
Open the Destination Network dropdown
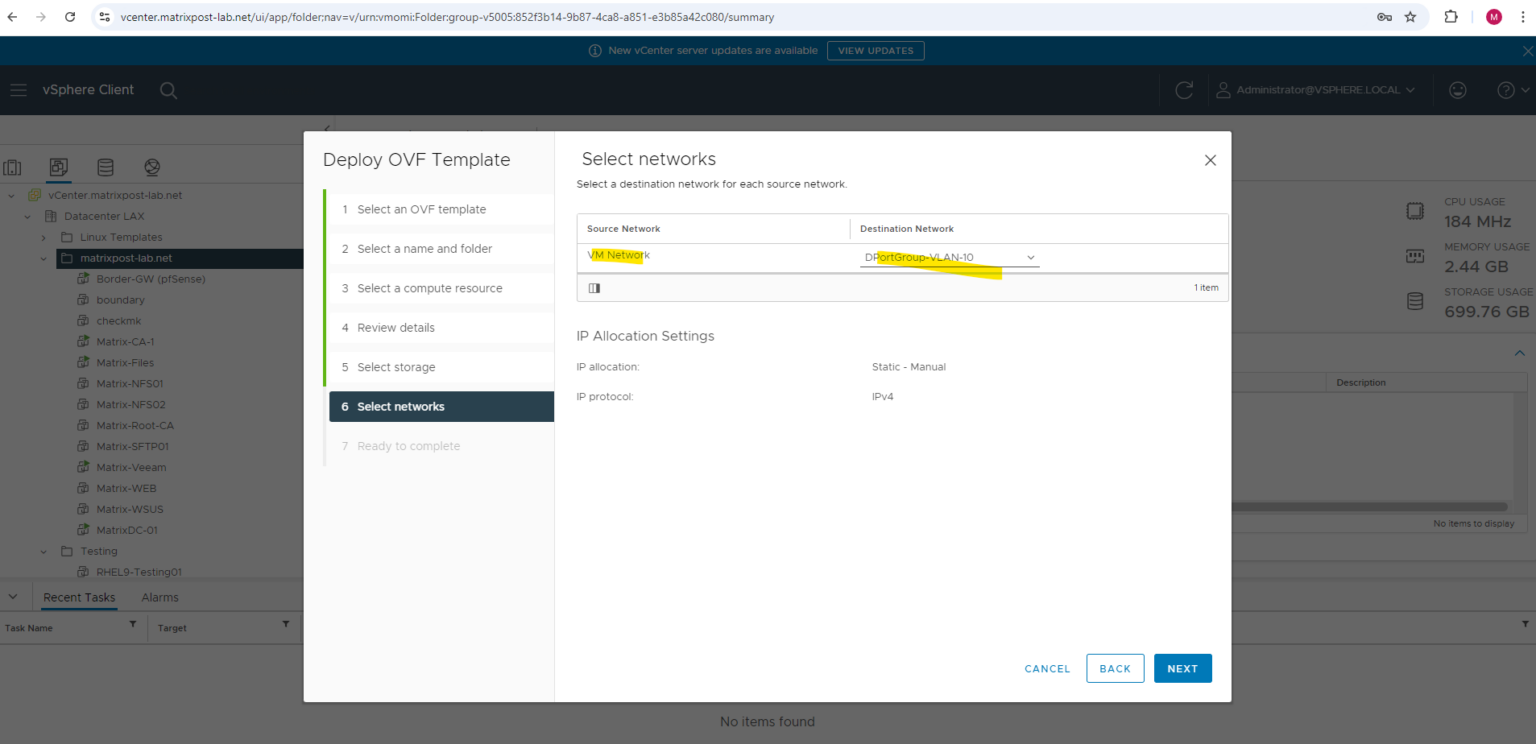coord(1030,257)
